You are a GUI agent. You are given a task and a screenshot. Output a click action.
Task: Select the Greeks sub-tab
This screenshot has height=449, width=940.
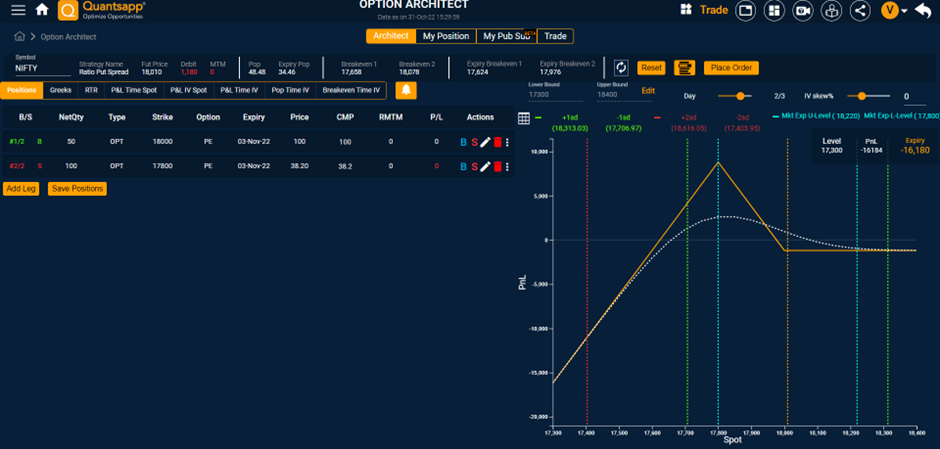coord(61,91)
